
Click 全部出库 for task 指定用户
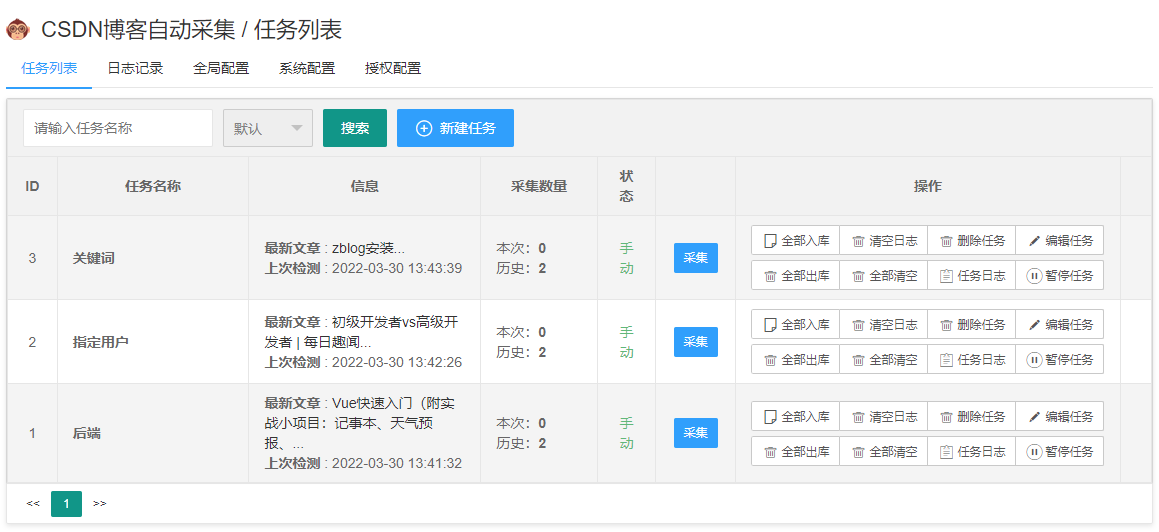pyautogui.click(x=795, y=359)
